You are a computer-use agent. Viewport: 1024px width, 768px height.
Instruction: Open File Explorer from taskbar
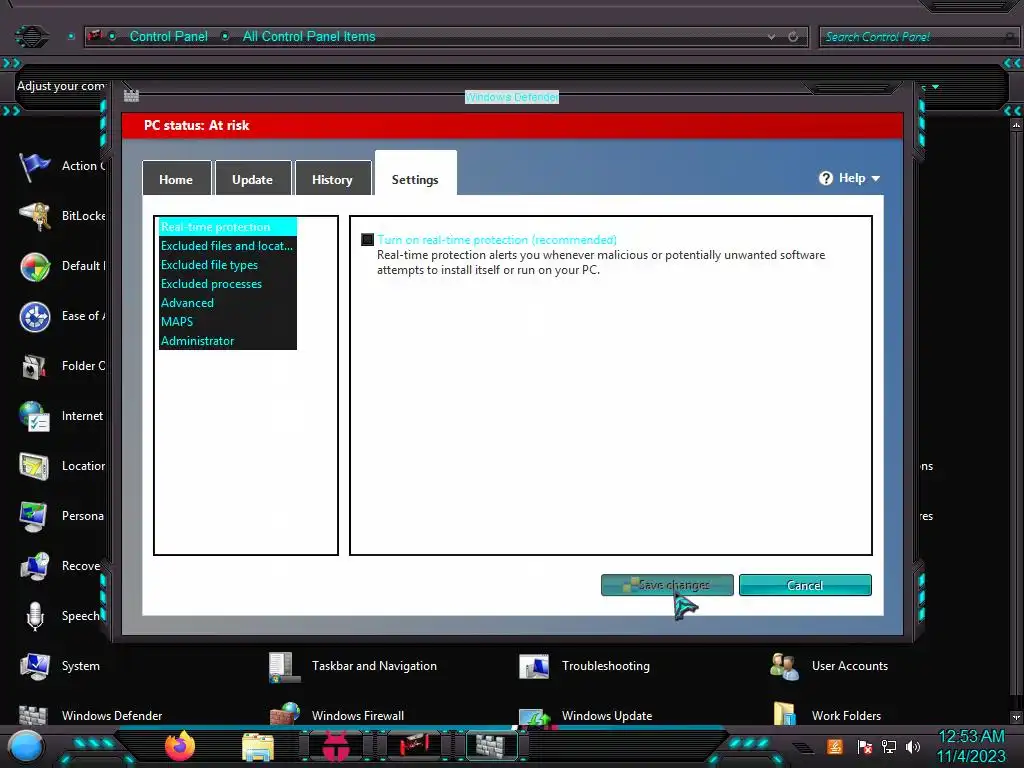point(258,747)
